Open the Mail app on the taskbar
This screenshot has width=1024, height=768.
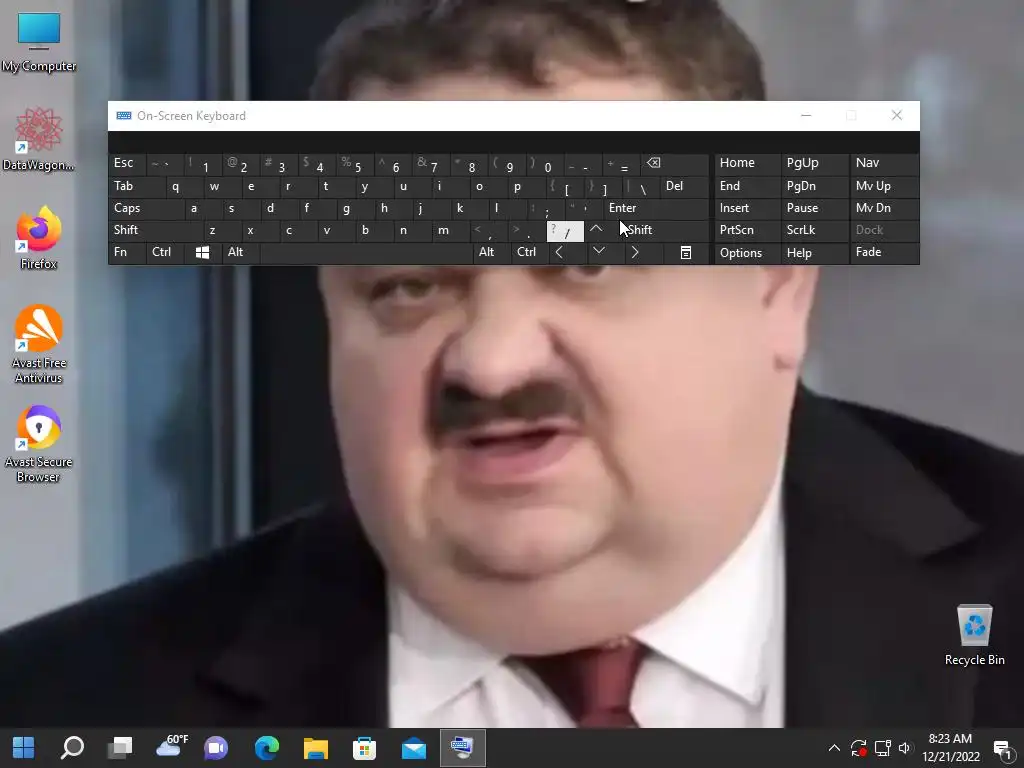pyautogui.click(x=413, y=748)
